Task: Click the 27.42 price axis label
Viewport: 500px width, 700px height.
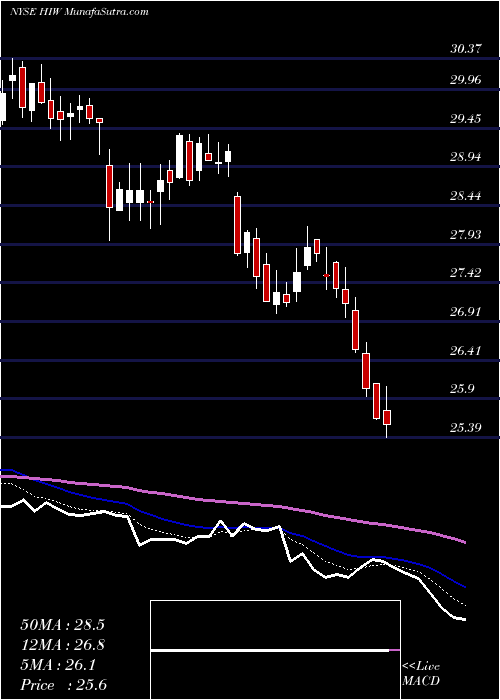Action: (x=466, y=273)
